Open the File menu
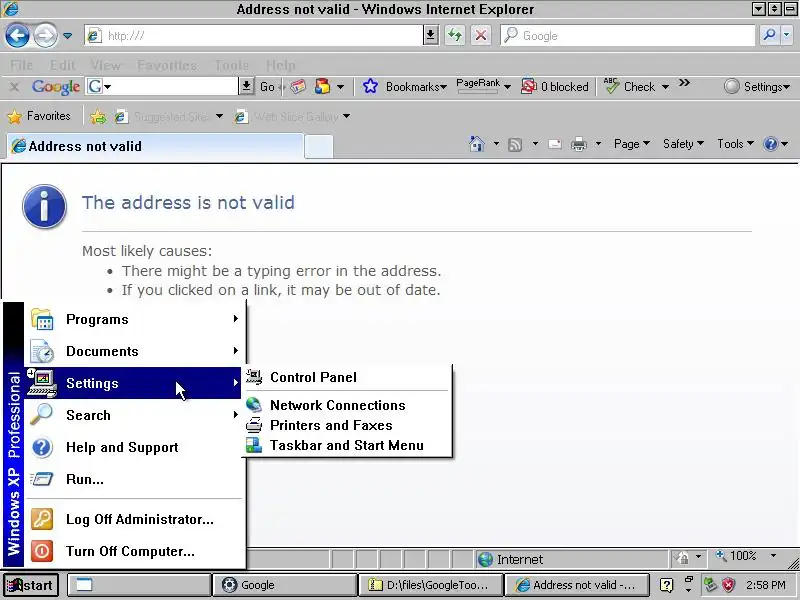The width and height of the screenshot is (800, 600). pos(21,65)
